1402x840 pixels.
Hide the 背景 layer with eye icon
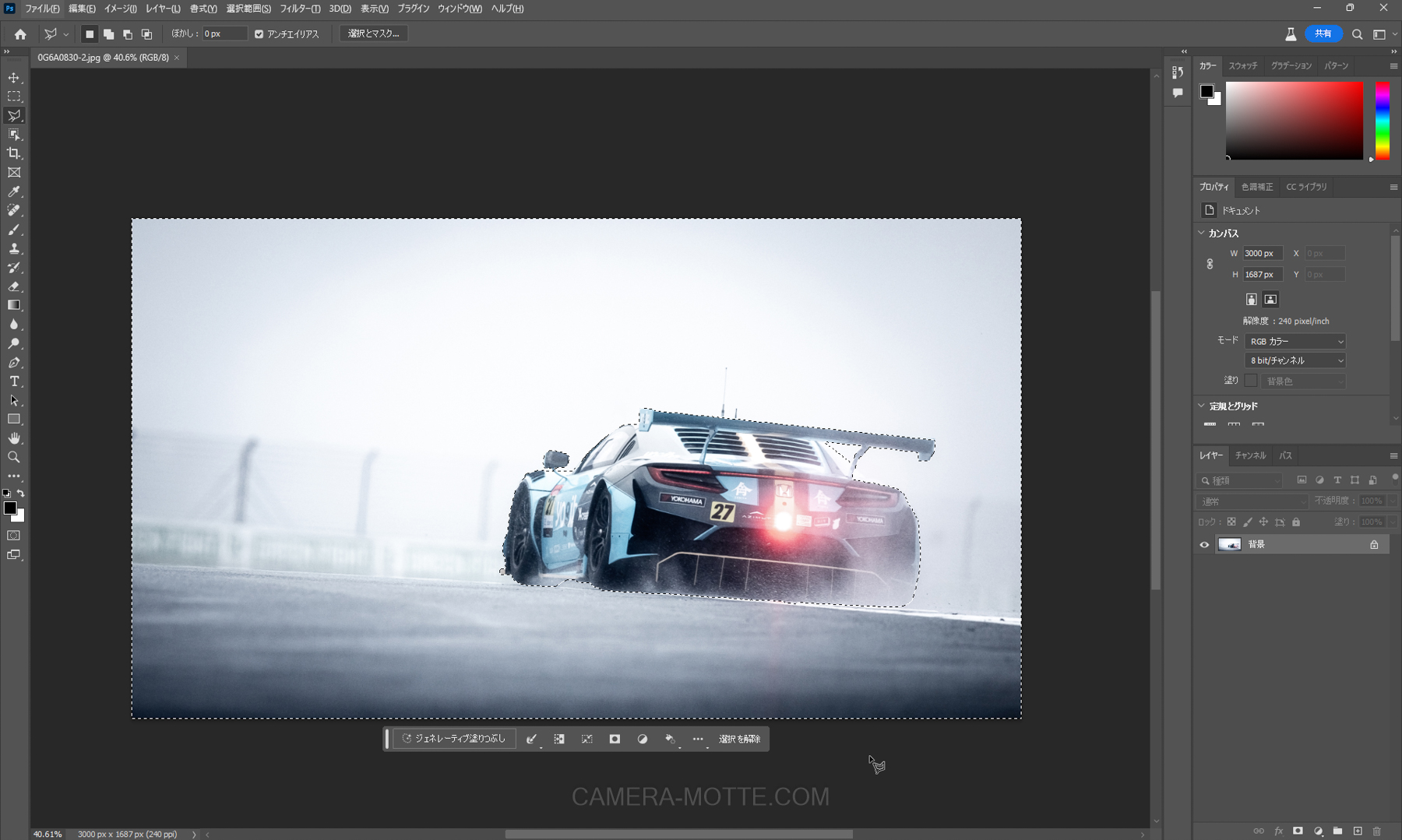(x=1204, y=545)
